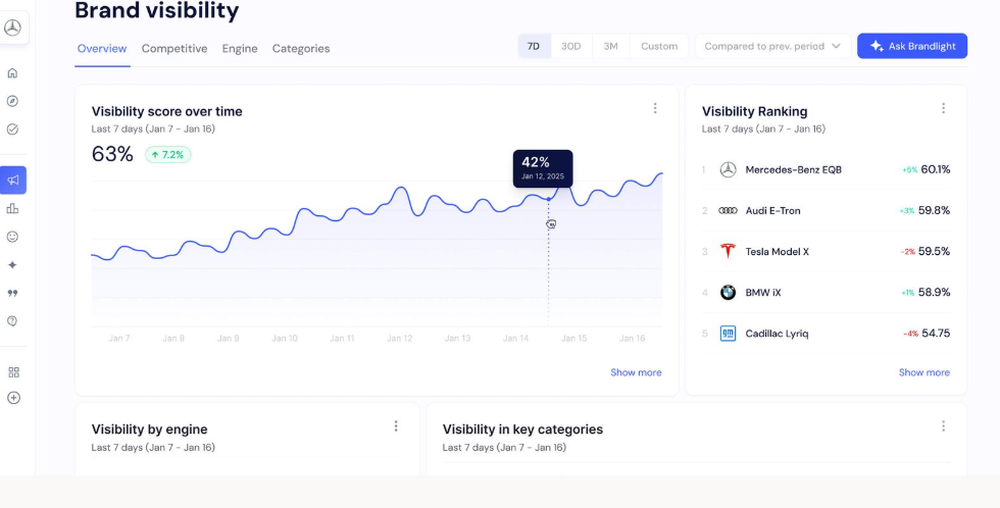The image size is (1000, 508).
Task: Open the home icon in the sidebar
Action: (13, 73)
